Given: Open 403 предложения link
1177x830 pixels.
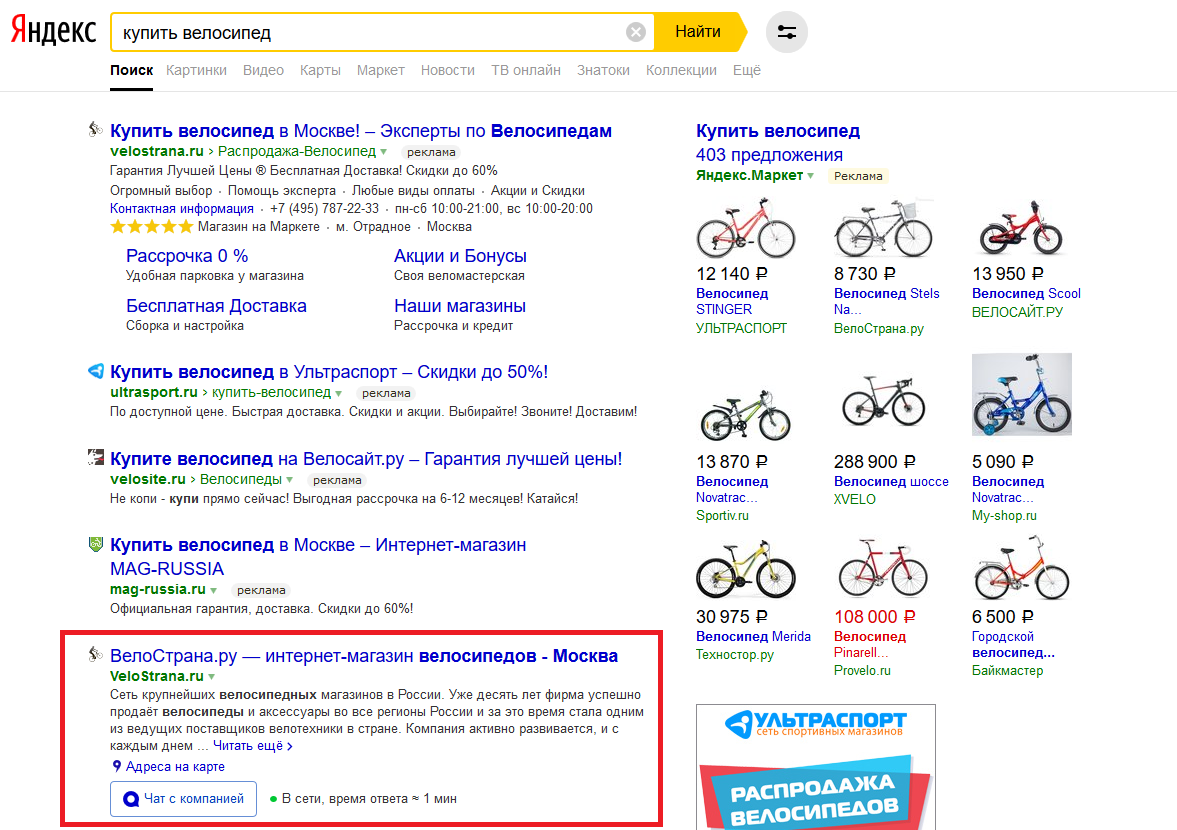Looking at the screenshot, I should 769,155.
